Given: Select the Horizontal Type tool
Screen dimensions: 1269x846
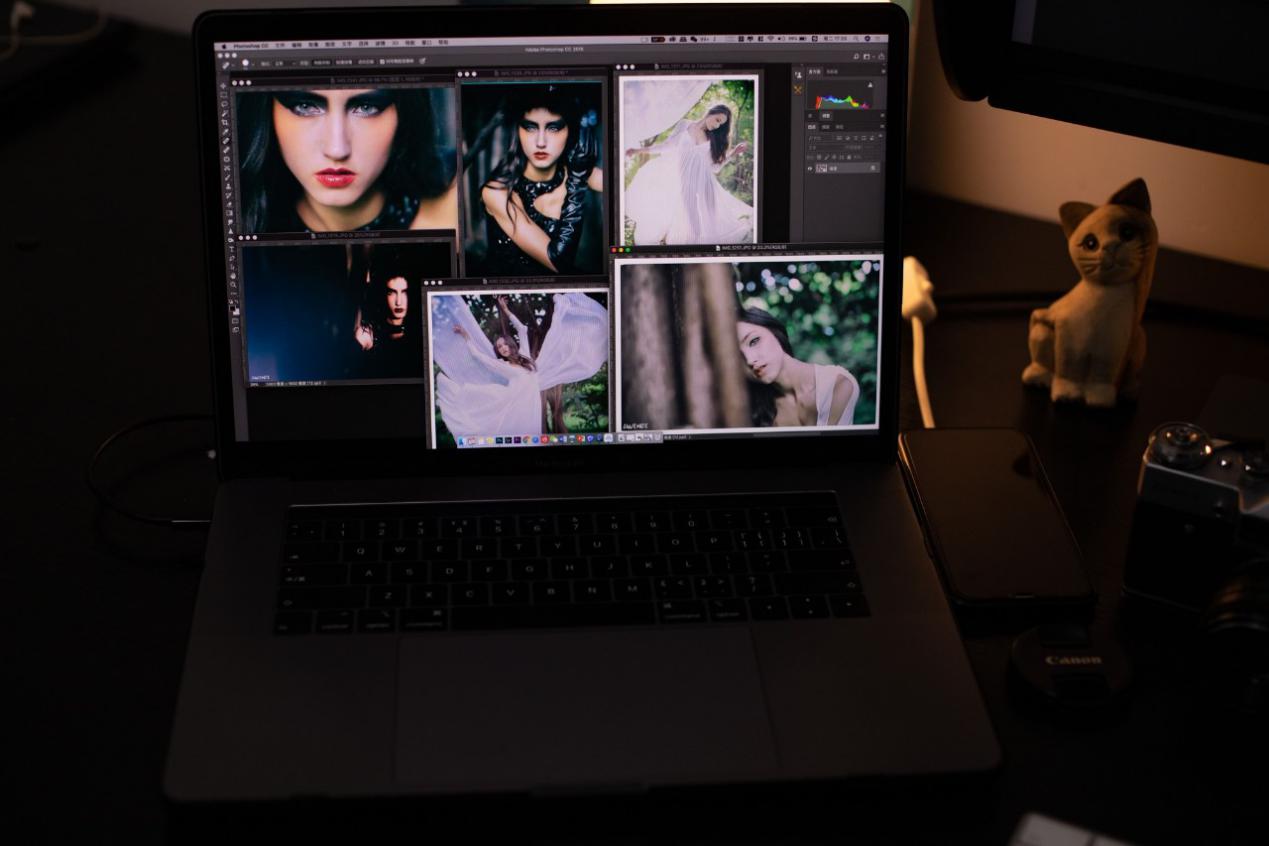Looking at the screenshot, I should pyautogui.click(x=231, y=248).
